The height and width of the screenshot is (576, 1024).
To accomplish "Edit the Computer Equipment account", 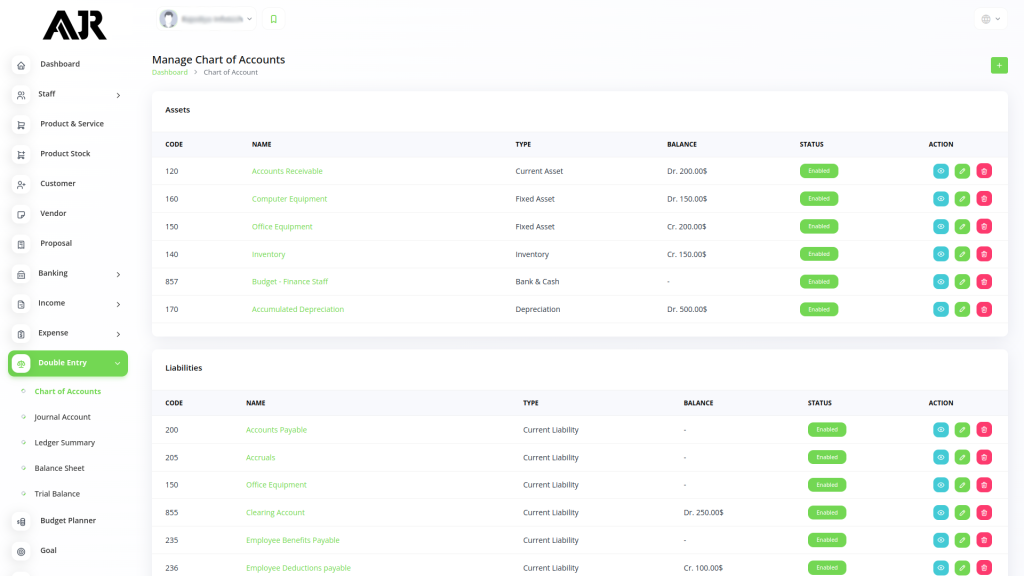I will 962,199.
